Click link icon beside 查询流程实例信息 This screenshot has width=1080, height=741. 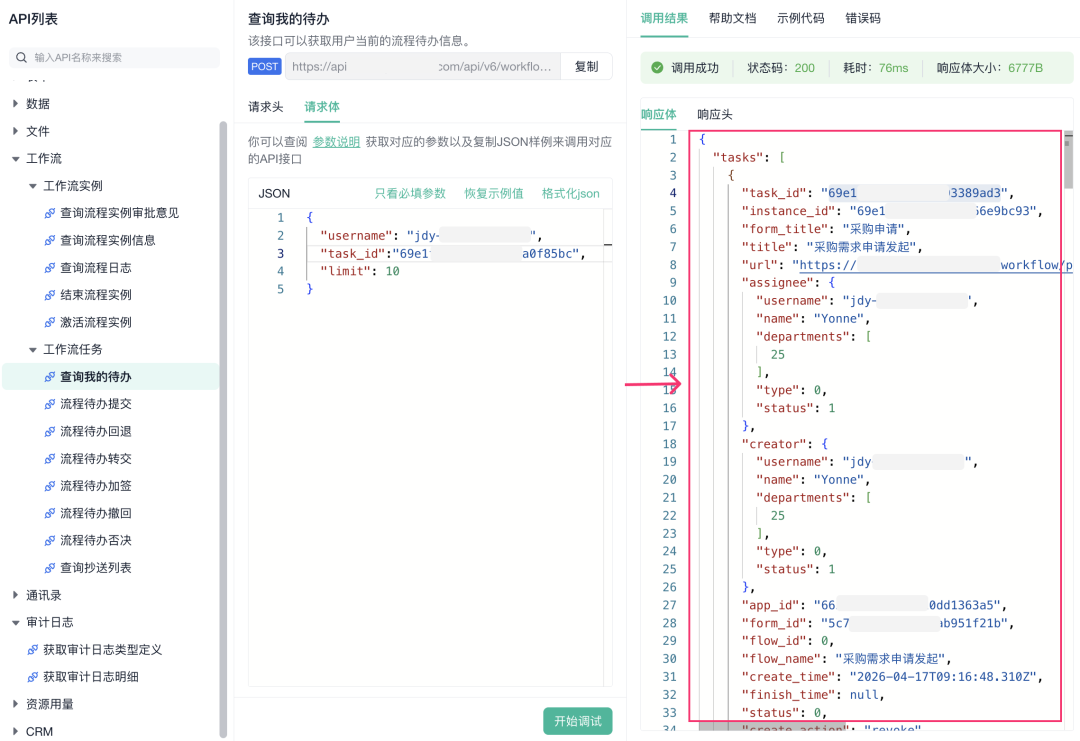point(50,240)
